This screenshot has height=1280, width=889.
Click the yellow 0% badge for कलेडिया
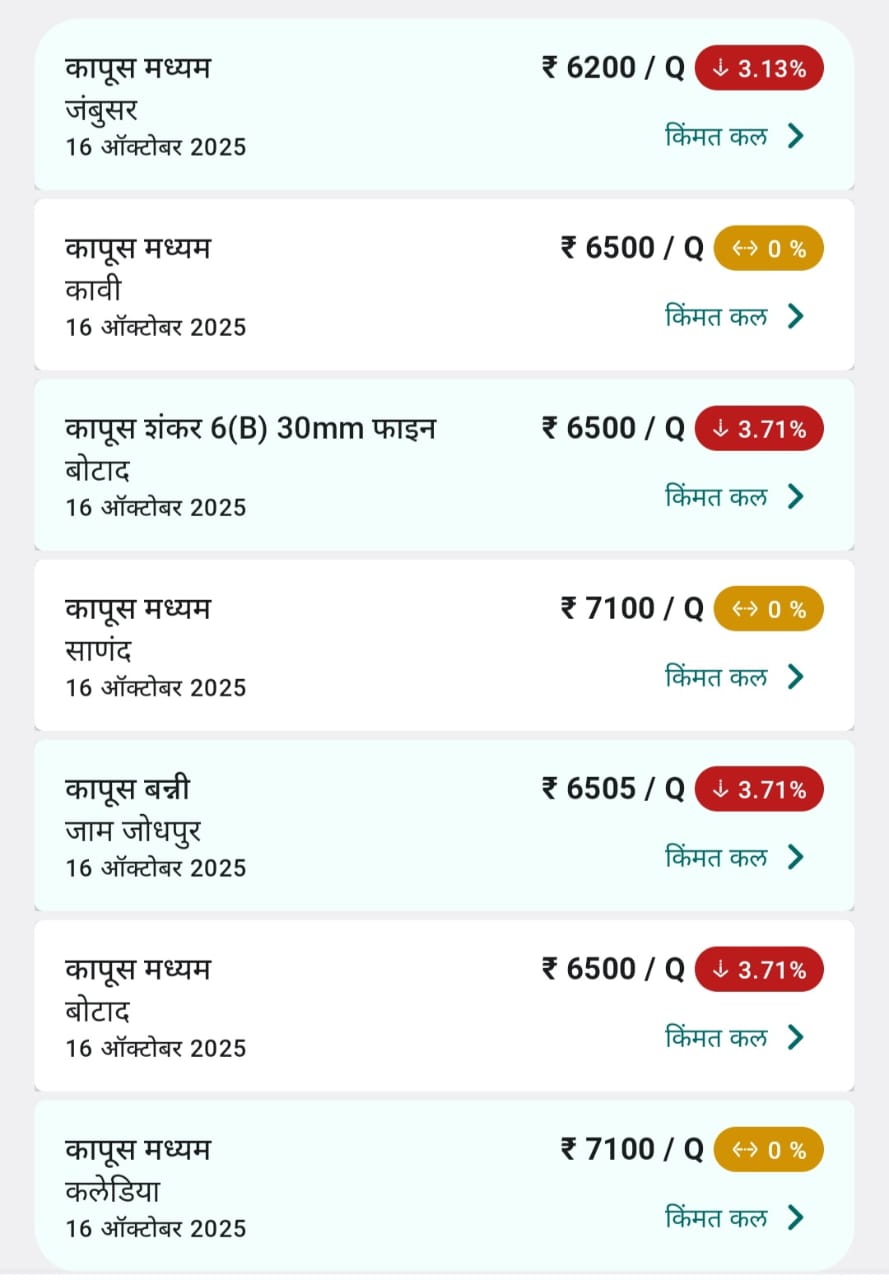[x=768, y=1150]
